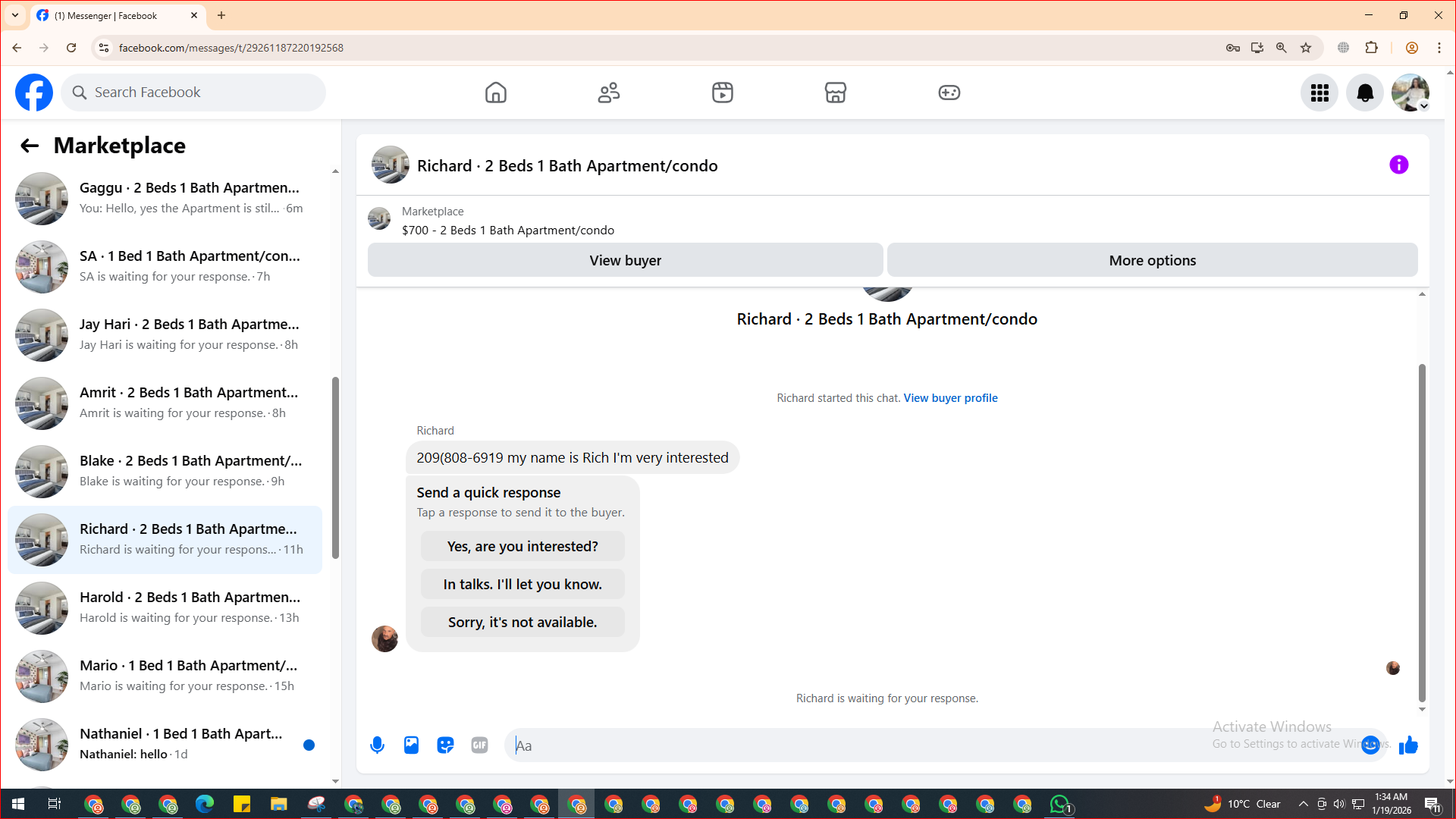Image resolution: width=1456 pixels, height=819 pixels.
Task: Open the Chrome profile icon in toolbar
Action: 1412,48
